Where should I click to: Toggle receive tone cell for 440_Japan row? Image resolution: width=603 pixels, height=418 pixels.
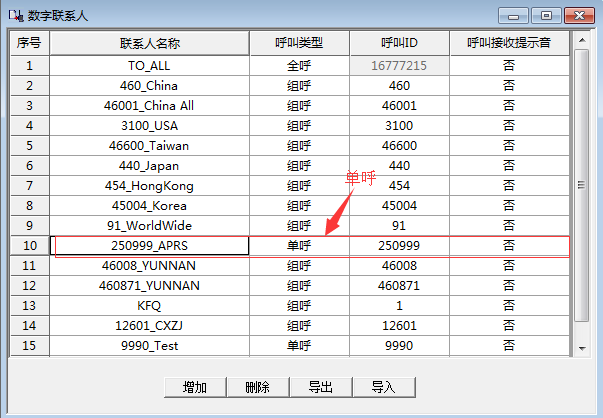(508, 165)
